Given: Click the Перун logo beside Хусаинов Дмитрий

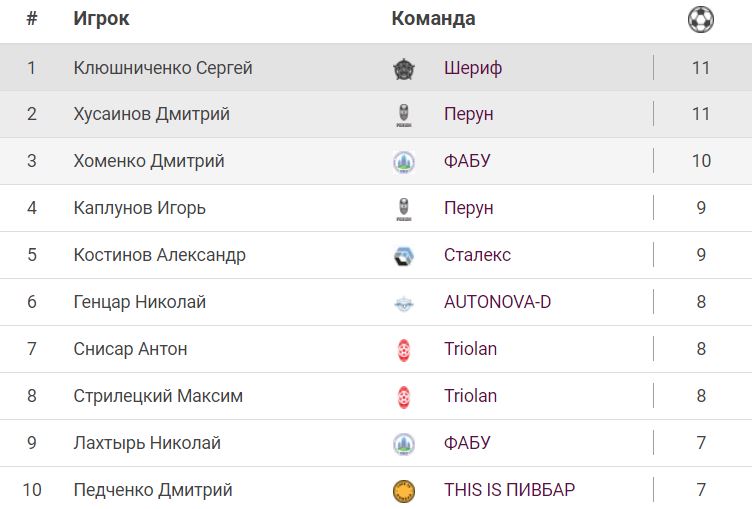Looking at the screenshot, I should click(x=403, y=115).
